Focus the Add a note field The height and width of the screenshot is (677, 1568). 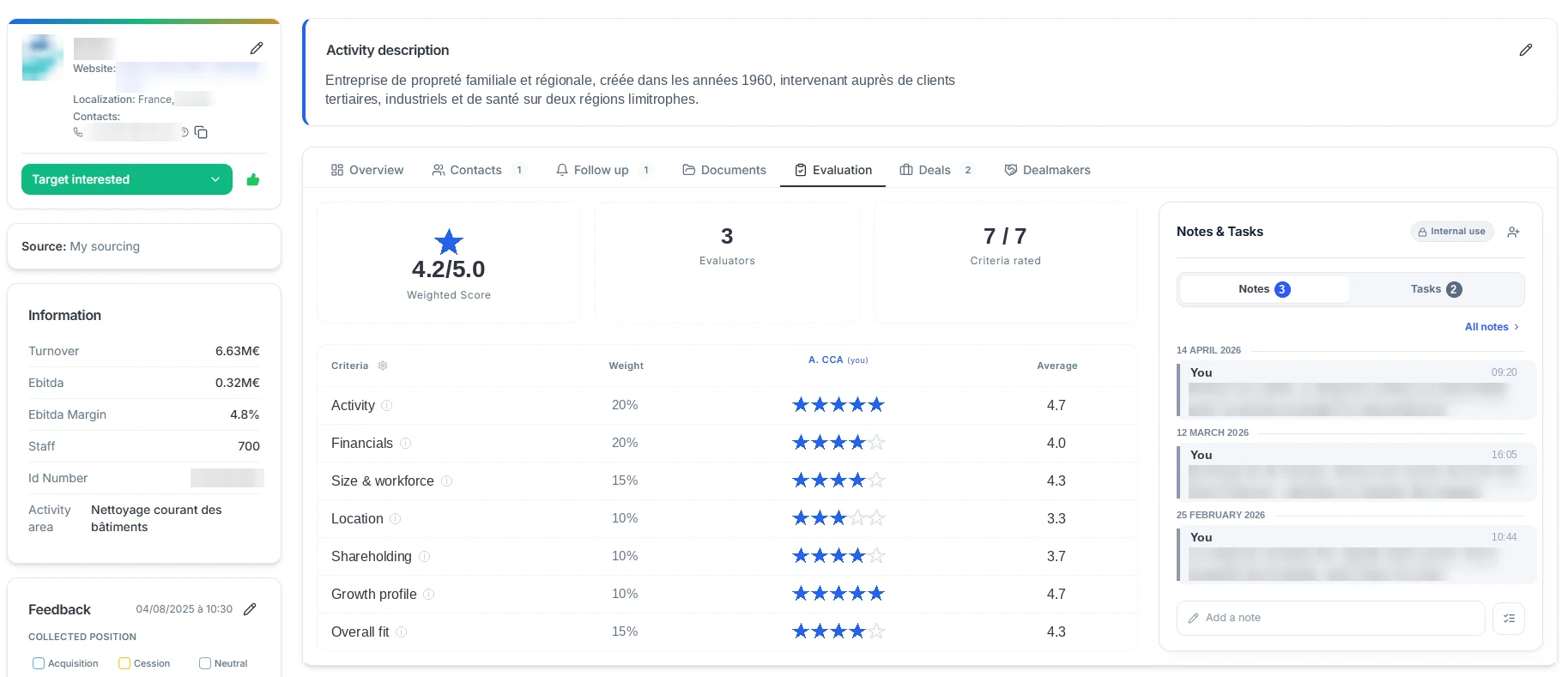pyautogui.click(x=1330, y=618)
